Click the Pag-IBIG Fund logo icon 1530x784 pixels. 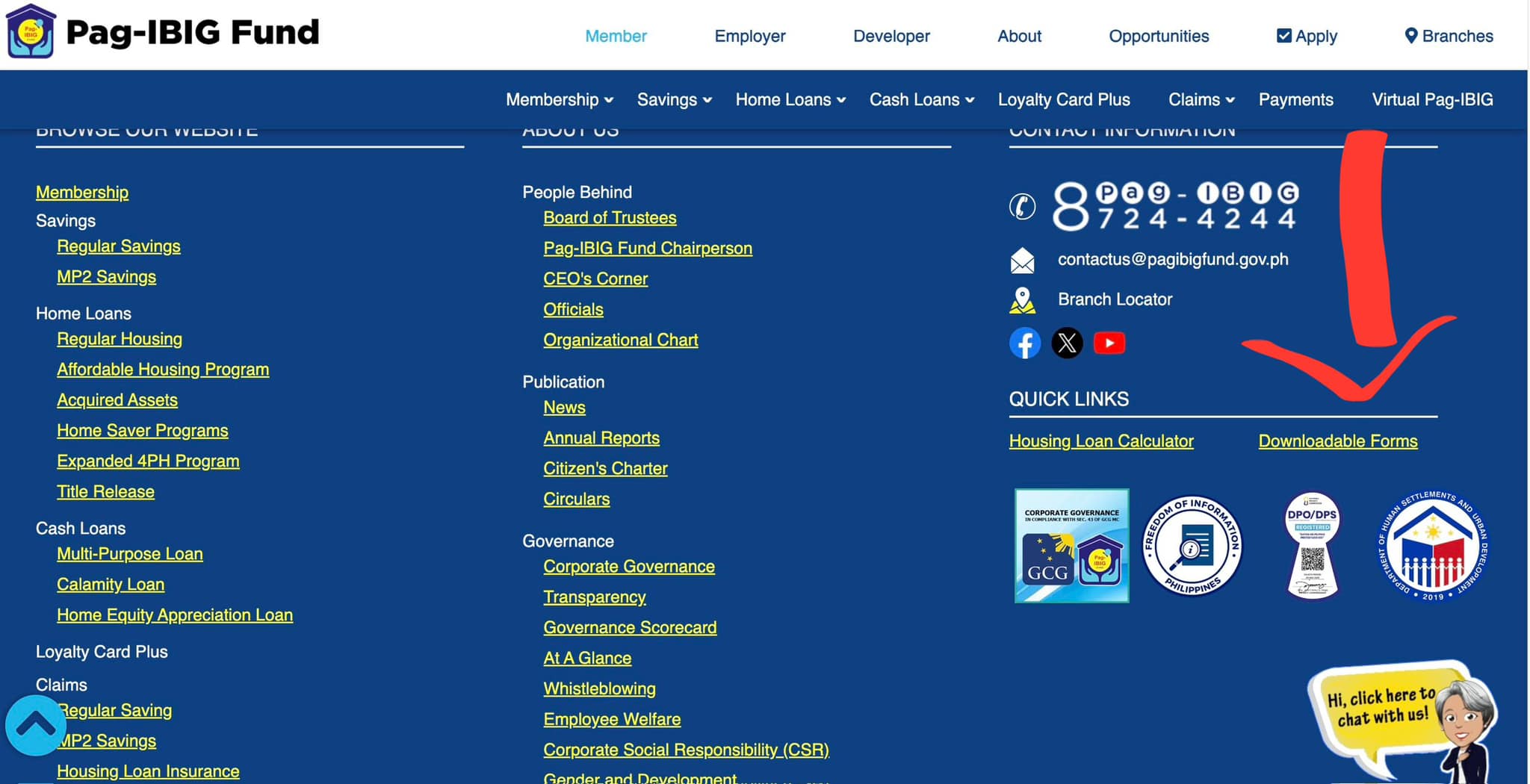point(31,31)
